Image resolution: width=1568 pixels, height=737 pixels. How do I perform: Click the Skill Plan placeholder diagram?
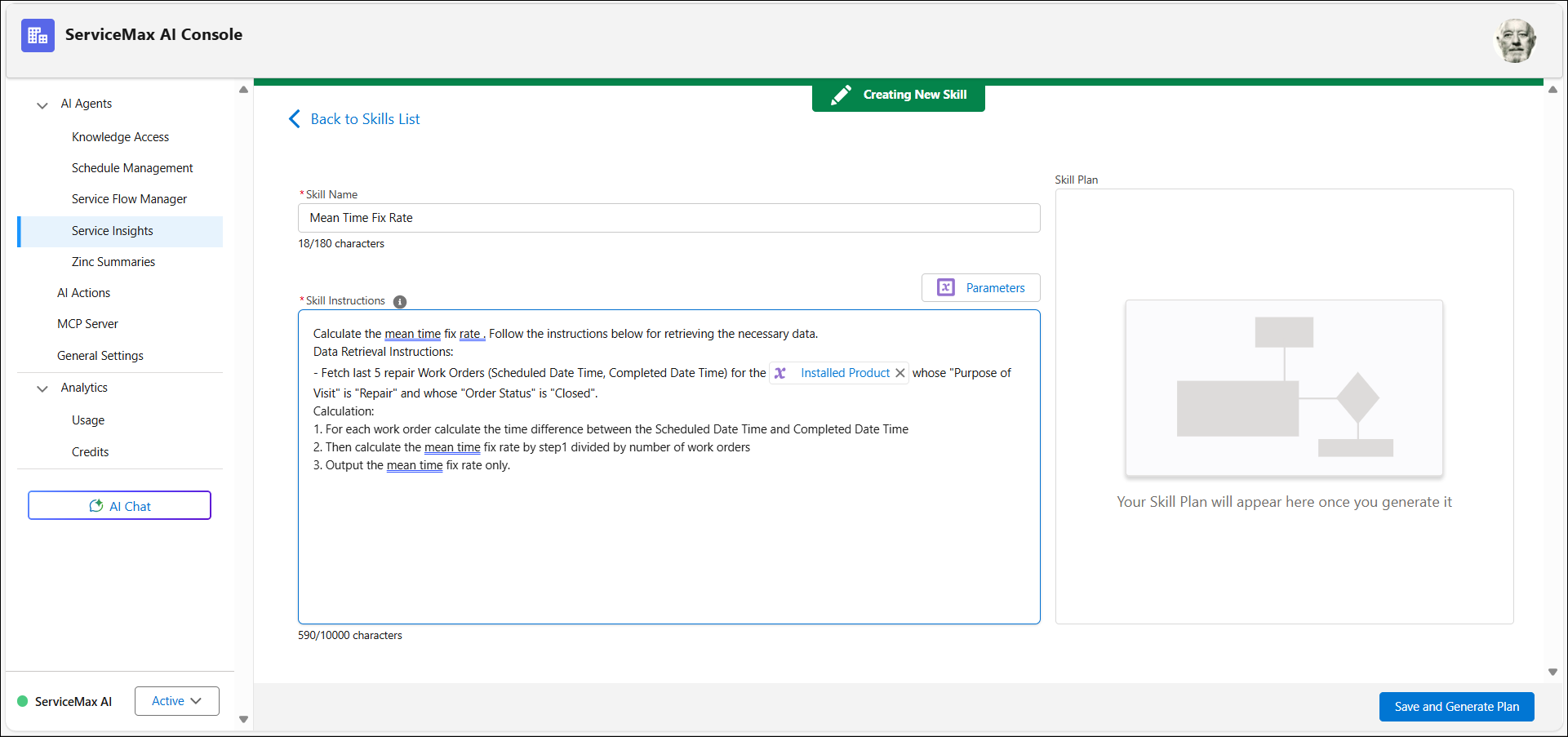1284,388
